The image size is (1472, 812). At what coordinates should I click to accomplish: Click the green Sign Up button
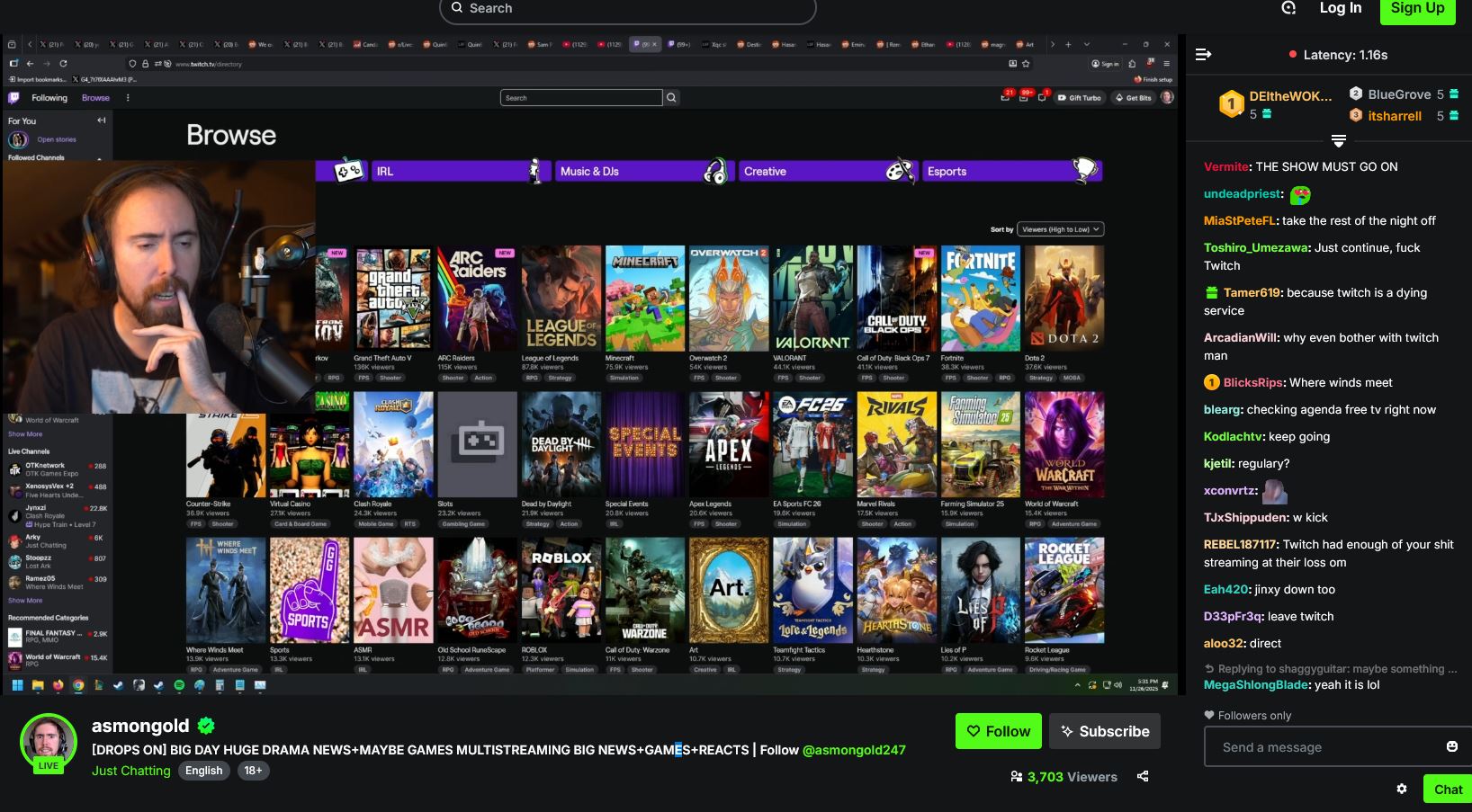(x=1417, y=9)
